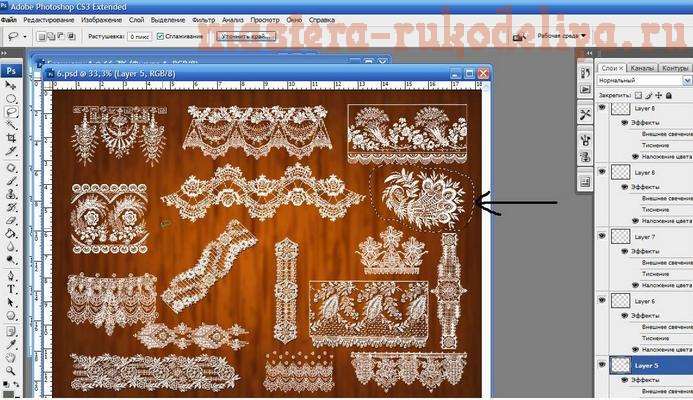This screenshot has height=400, width=693.
Task: Select the Brush tool
Action: point(11,181)
